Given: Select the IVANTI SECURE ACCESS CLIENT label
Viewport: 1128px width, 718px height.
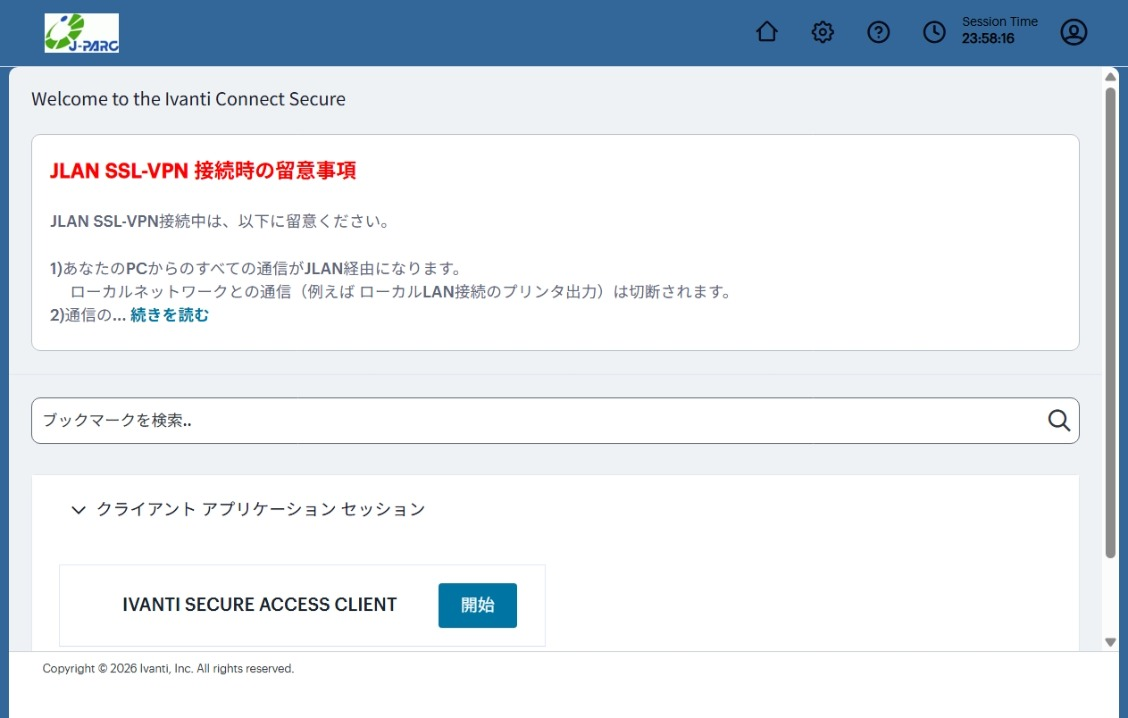Looking at the screenshot, I should pos(259,605).
